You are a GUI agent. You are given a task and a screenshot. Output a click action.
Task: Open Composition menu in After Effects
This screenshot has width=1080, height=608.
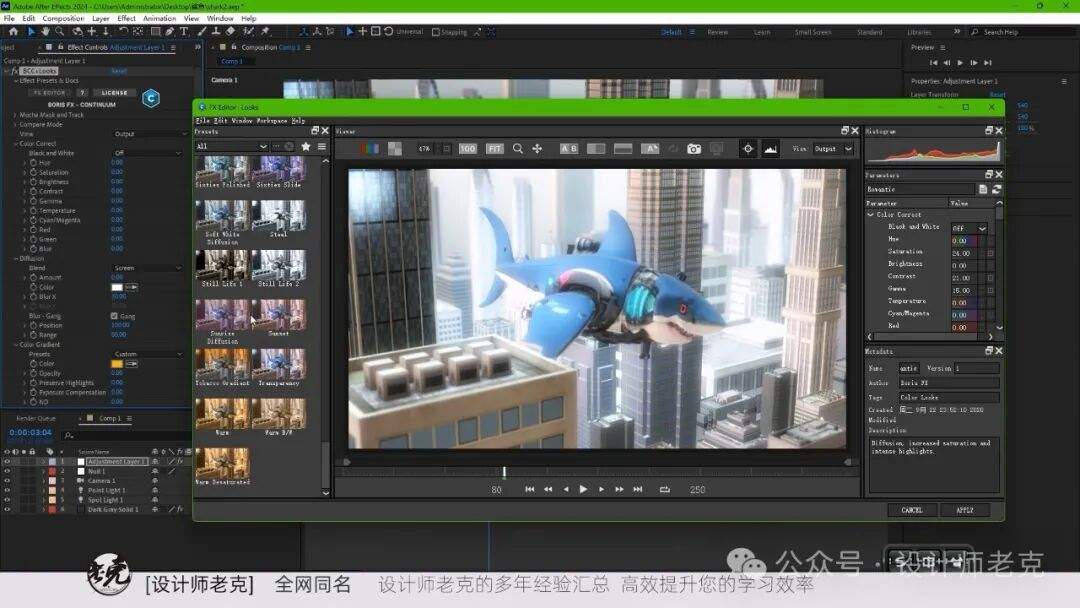(63, 19)
